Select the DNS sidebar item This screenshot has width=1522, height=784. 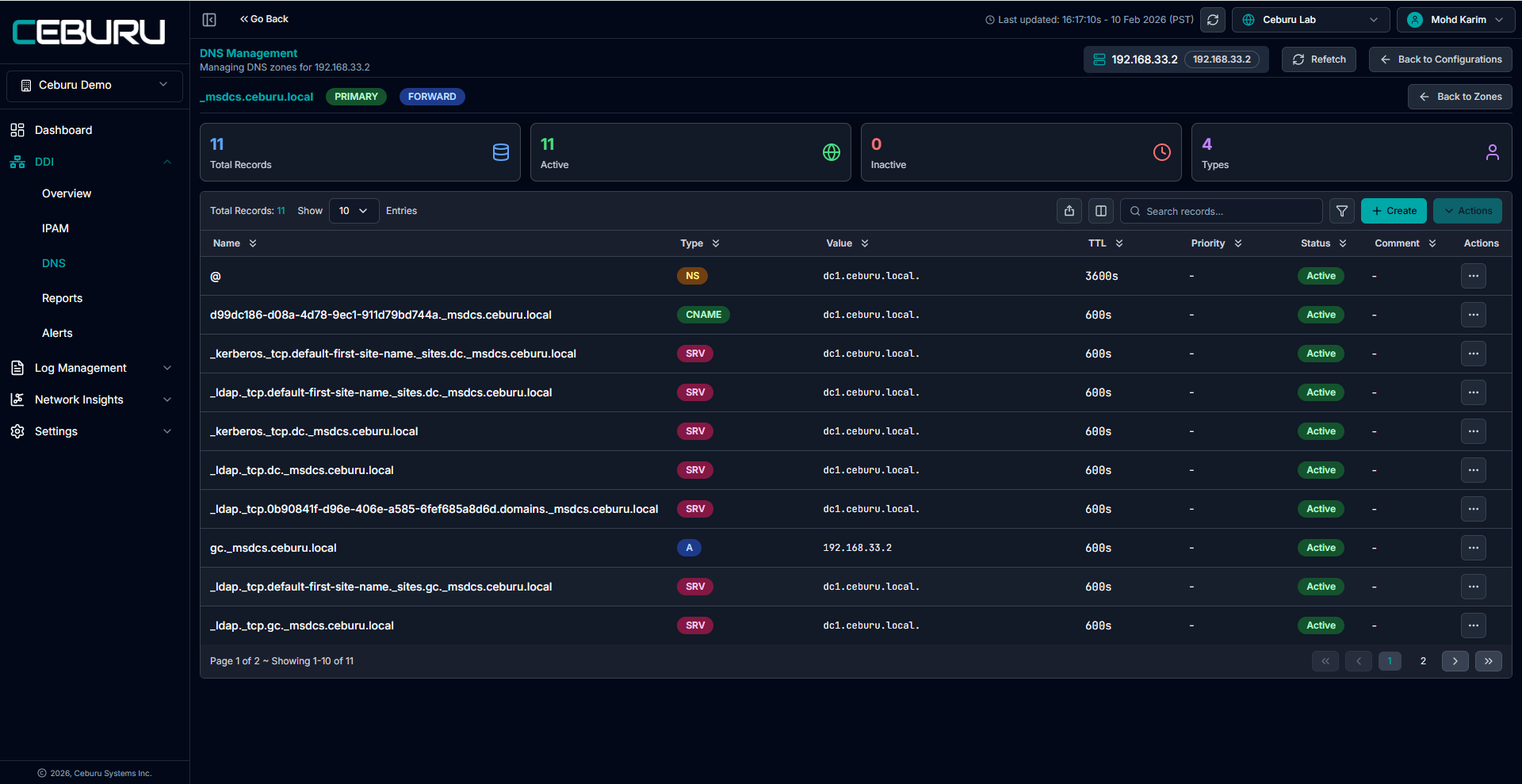(x=54, y=263)
